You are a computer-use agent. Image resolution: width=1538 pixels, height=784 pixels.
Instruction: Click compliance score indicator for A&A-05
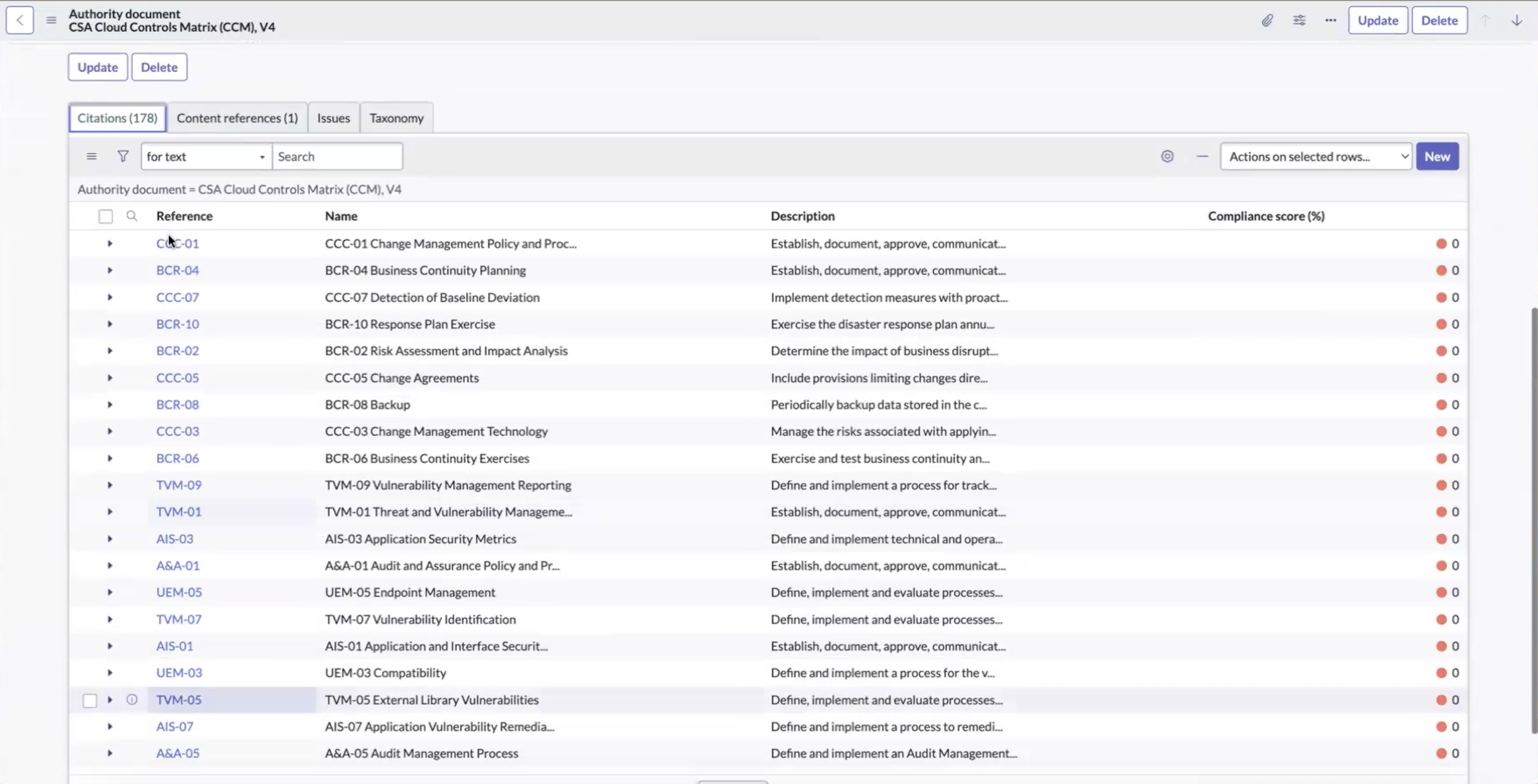point(1441,753)
